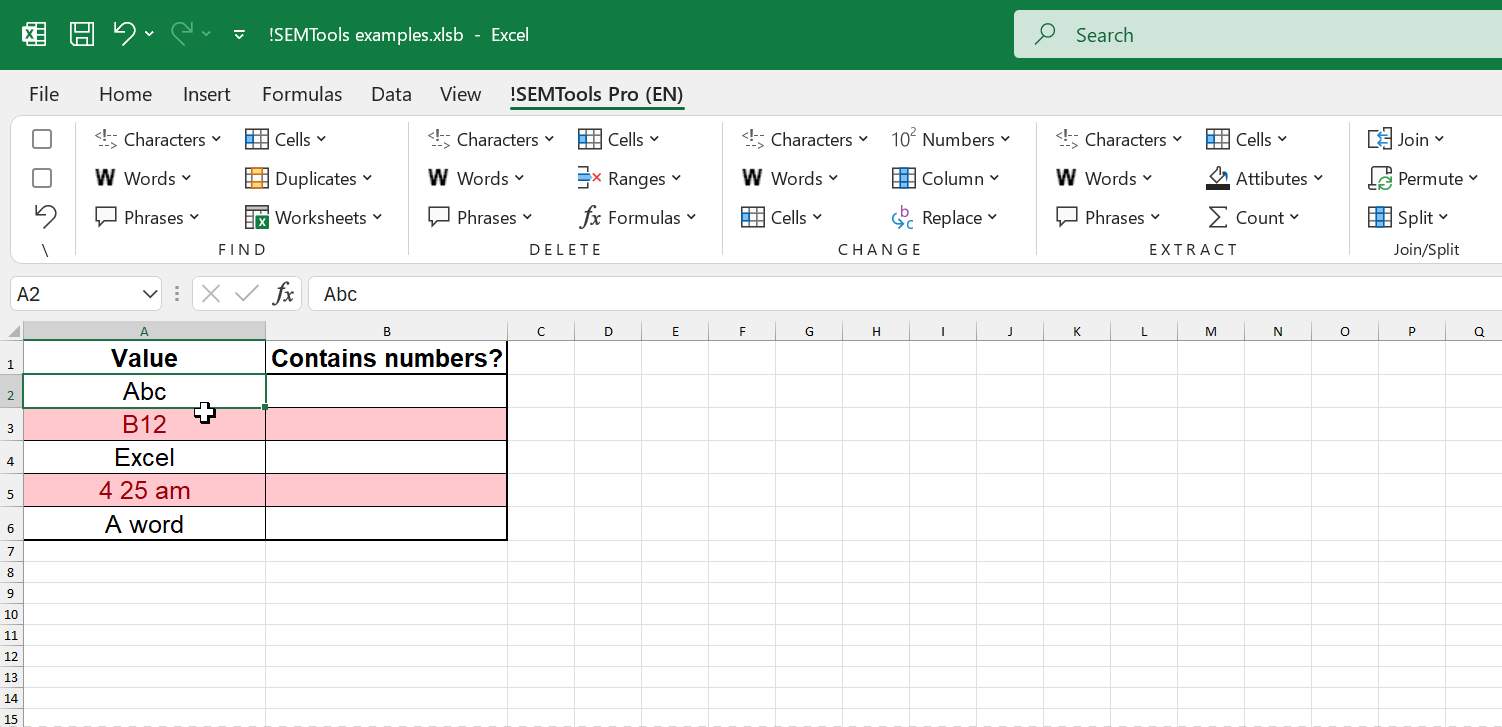This screenshot has width=1502, height=727.
Task: Open the Delete Ranges tool
Action: 630,178
